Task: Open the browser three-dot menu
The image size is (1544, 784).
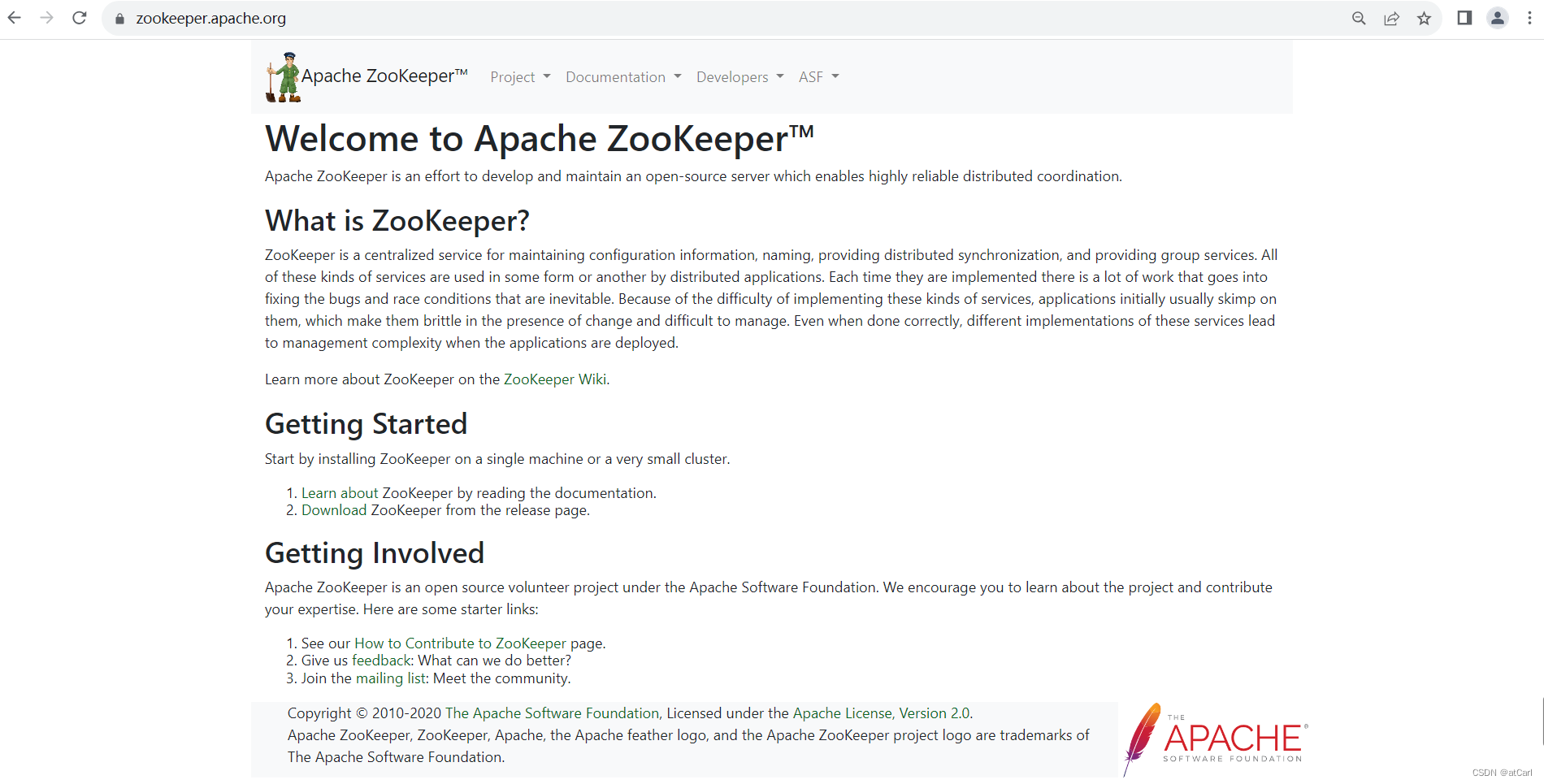Action: click(x=1529, y=18)
